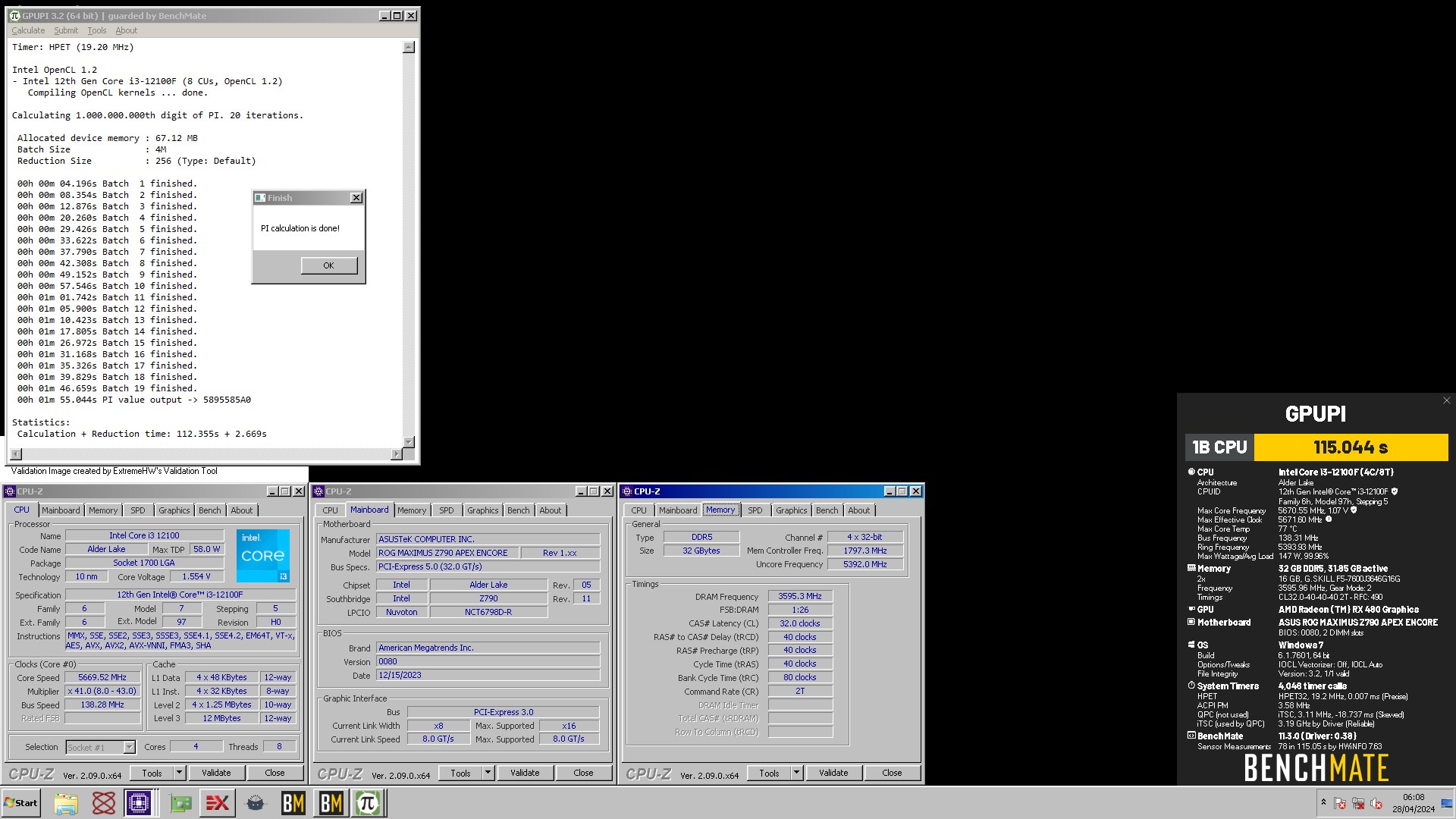Click Close in first CPU-Z window

275,773
